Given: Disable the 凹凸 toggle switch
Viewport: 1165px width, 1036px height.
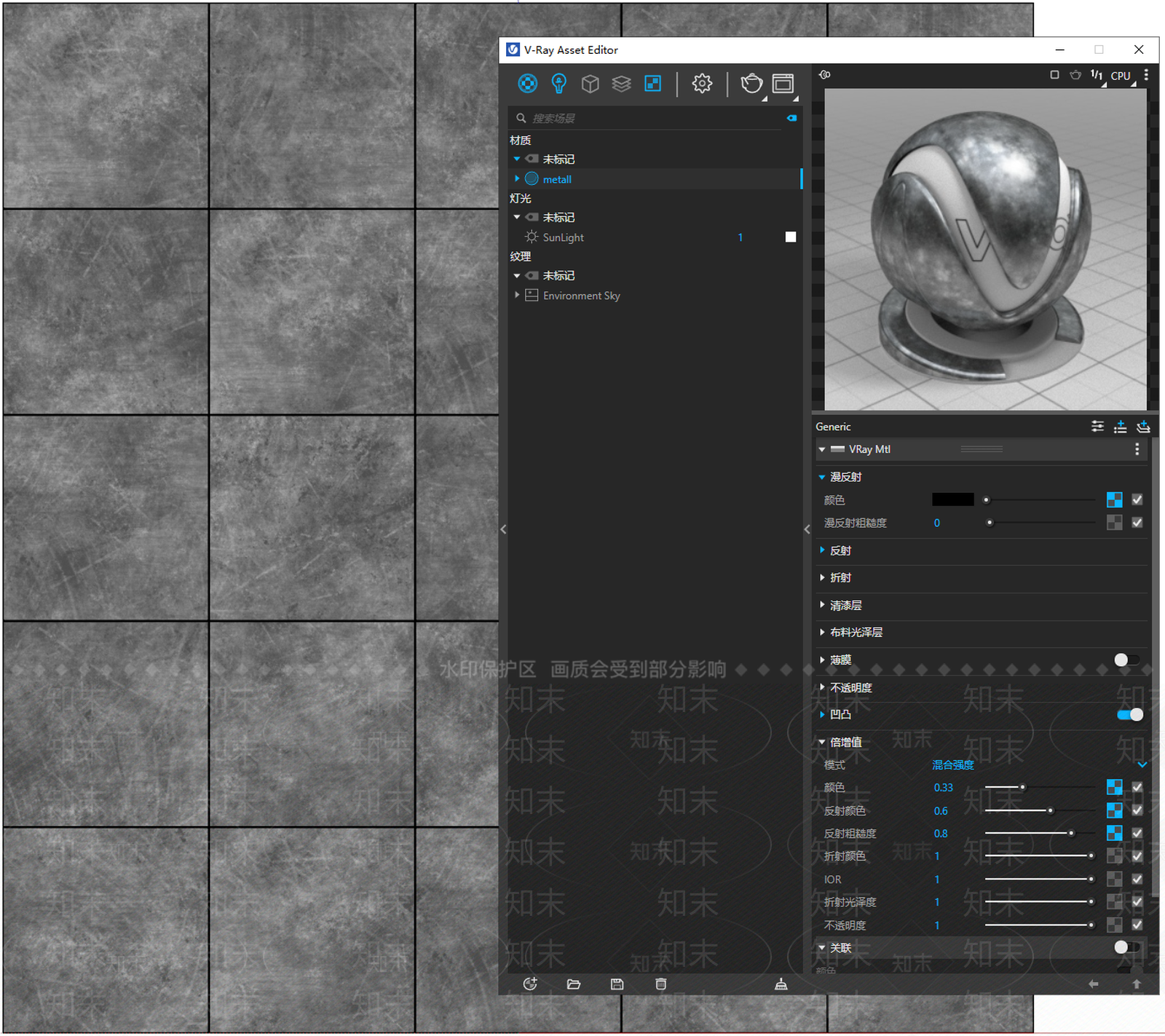Looking at the screenshot, I should (x=1130, y=715).
